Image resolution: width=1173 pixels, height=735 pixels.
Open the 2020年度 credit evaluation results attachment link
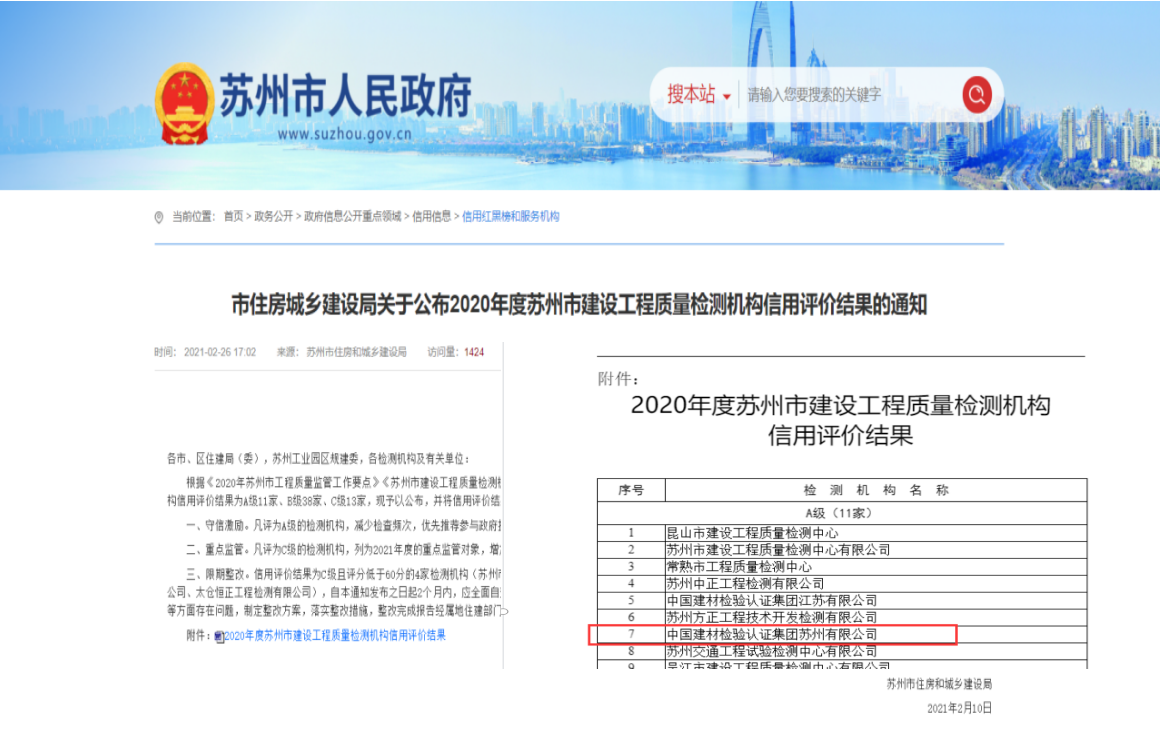pyautogui.click(x=335, y=636)
